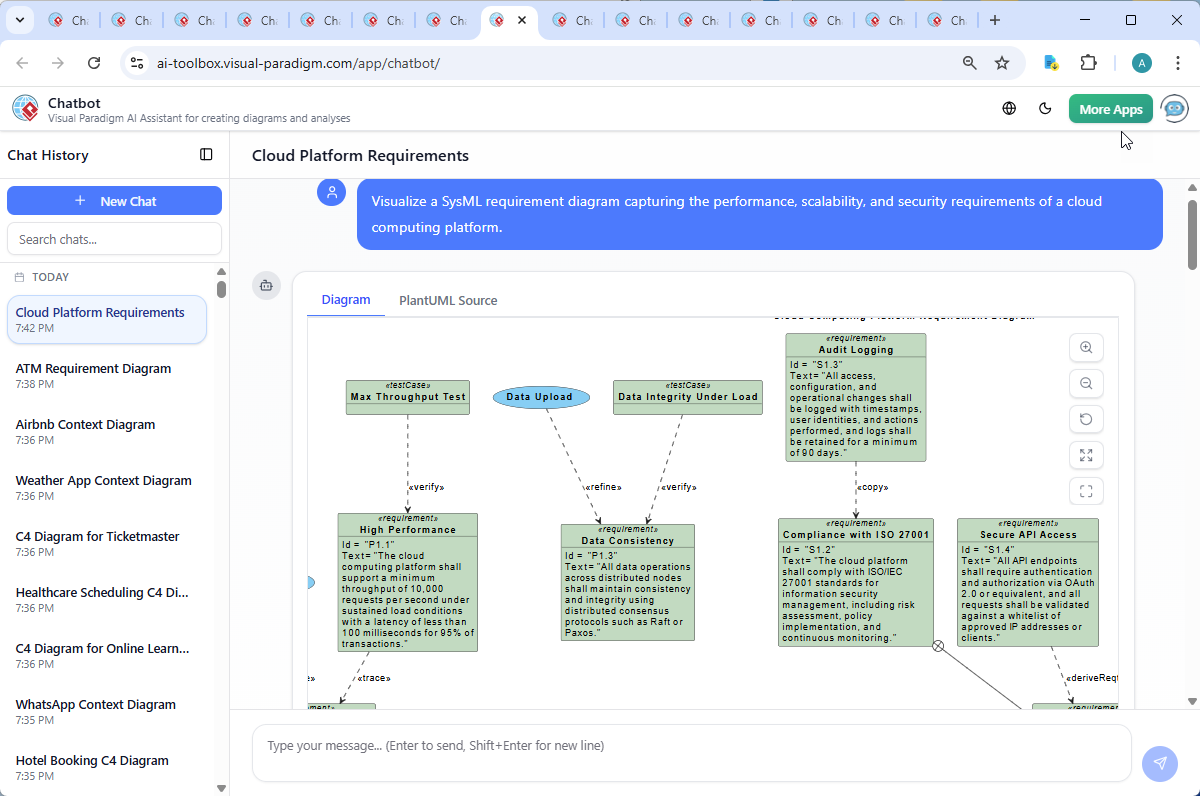Enter fullscreen using the brackets icon
The height and width of the screenshot is (796, 1200).
(1086, 490)
